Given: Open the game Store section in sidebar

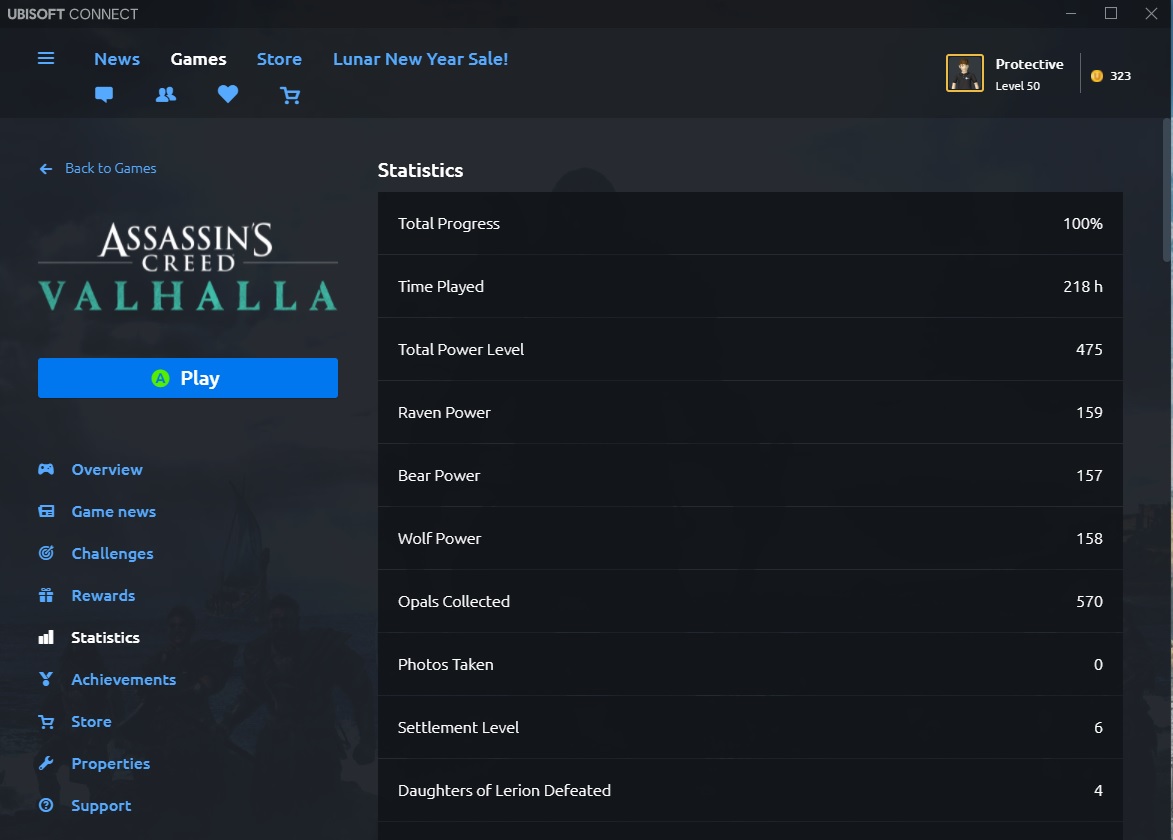Looking at the screenshot, I should 91,721.
